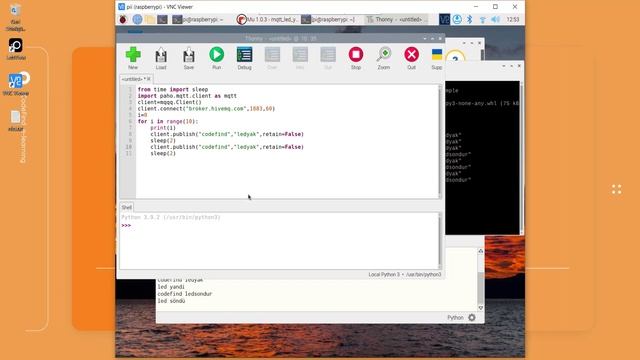640x360 pixels.
Task: Launch terminal from the taskbar launcher
Action: tap(162, 19)
